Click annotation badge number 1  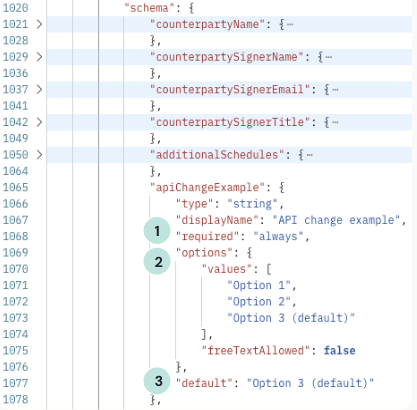(x=157, y=231)
